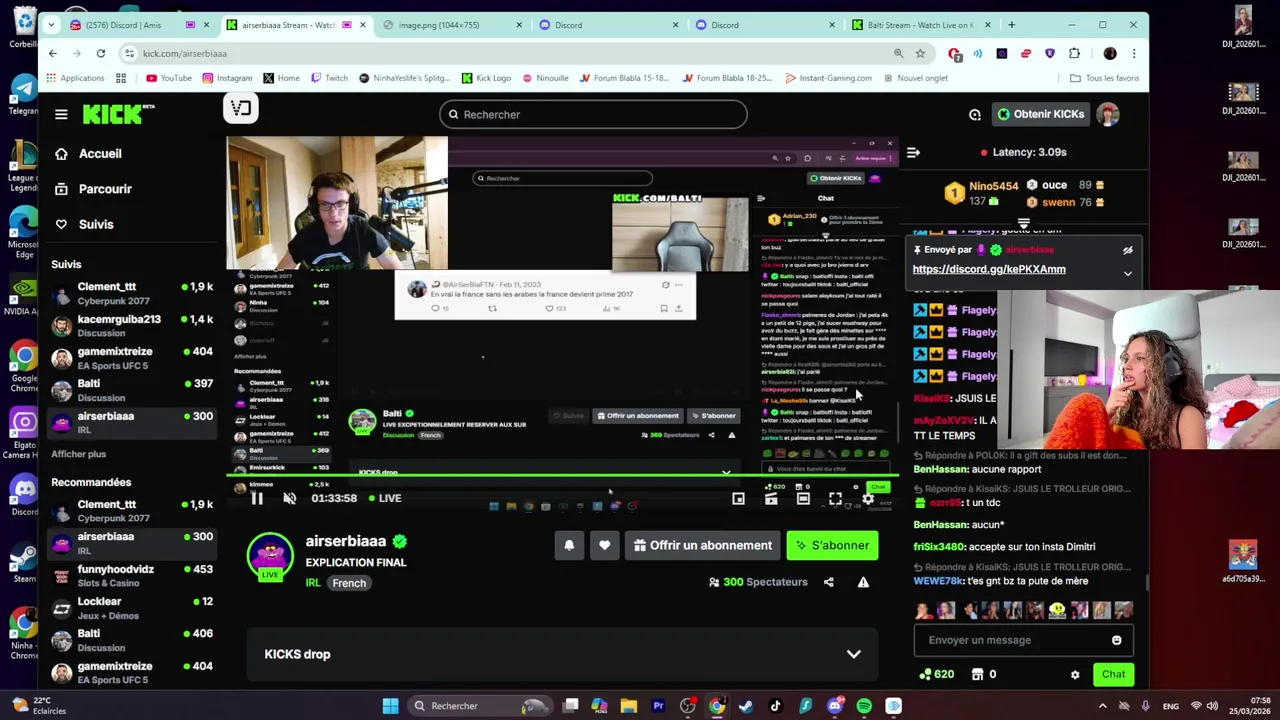Screen dimensions: 1280x720
Task: Open the Chrome tab search dropdown
Action: pos(52,25)
